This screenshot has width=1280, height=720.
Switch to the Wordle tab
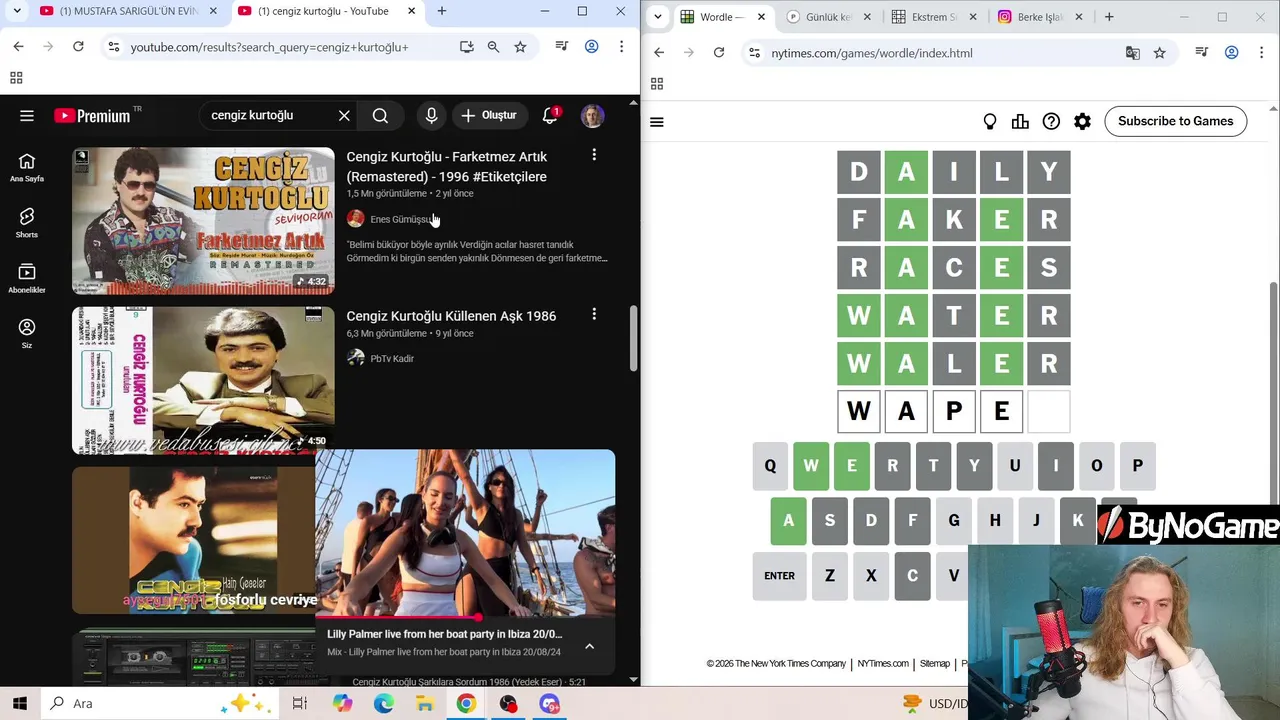[723, 17]
